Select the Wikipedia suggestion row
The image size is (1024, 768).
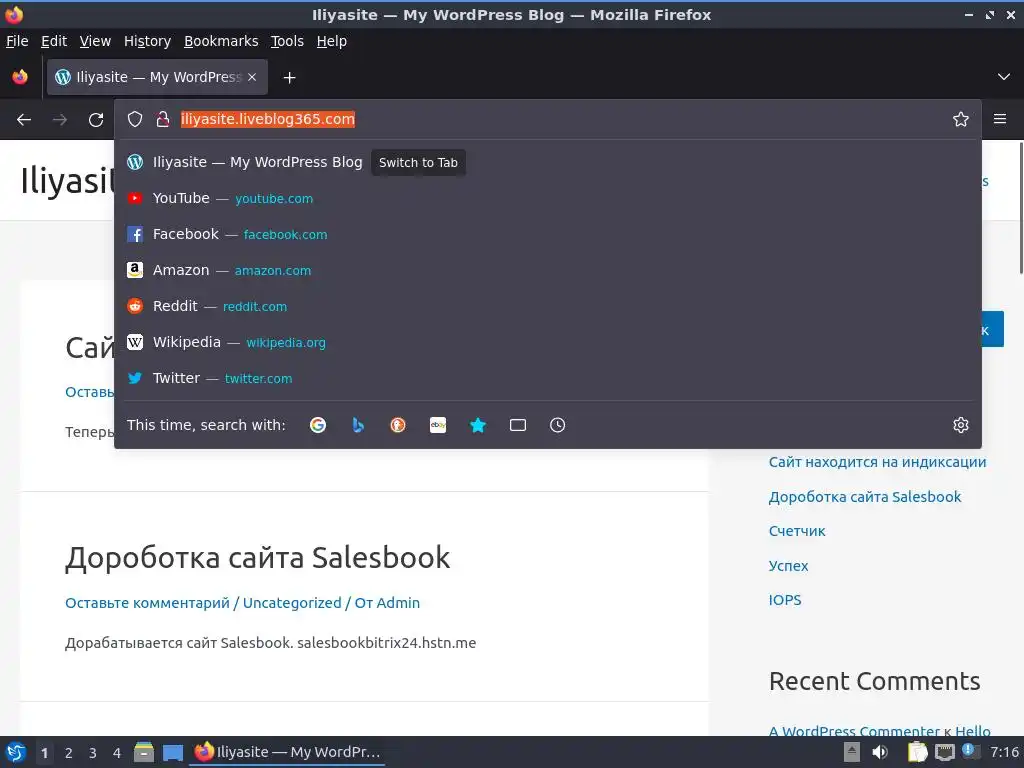point(548,342)
